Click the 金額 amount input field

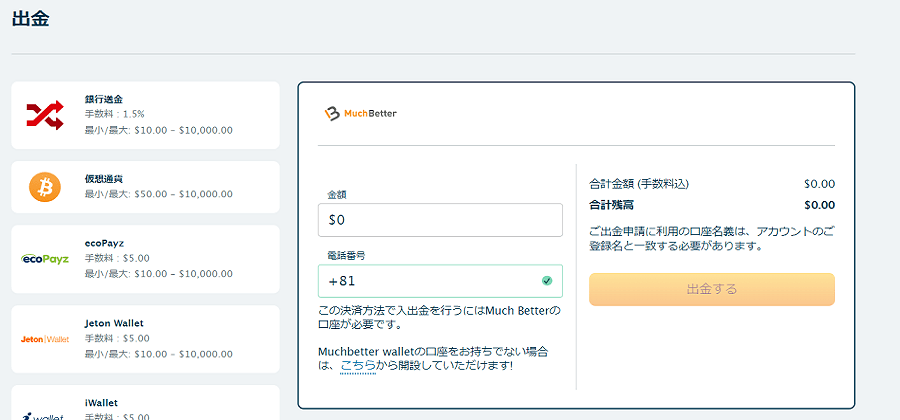[x=440, y=220]
